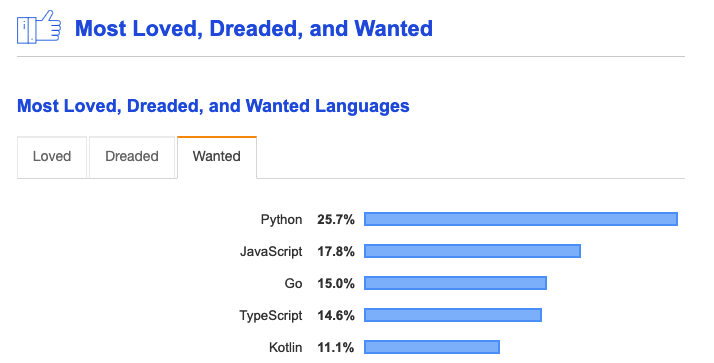The image size is (714, 363).
Task: Select the Wanted tab
Action: (217, 157)
